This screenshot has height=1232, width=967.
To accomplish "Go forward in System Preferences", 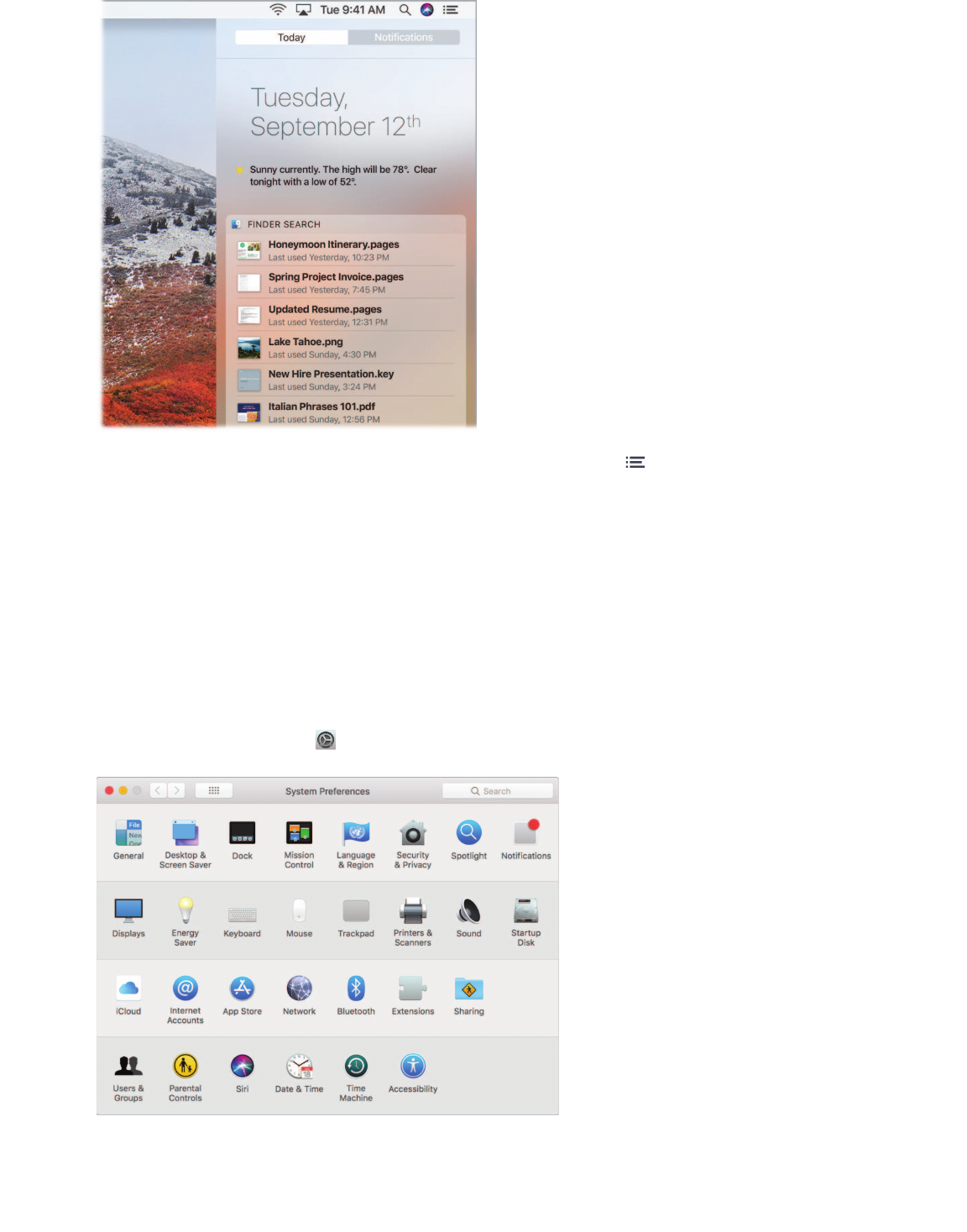I will click(x=176, y=790).
